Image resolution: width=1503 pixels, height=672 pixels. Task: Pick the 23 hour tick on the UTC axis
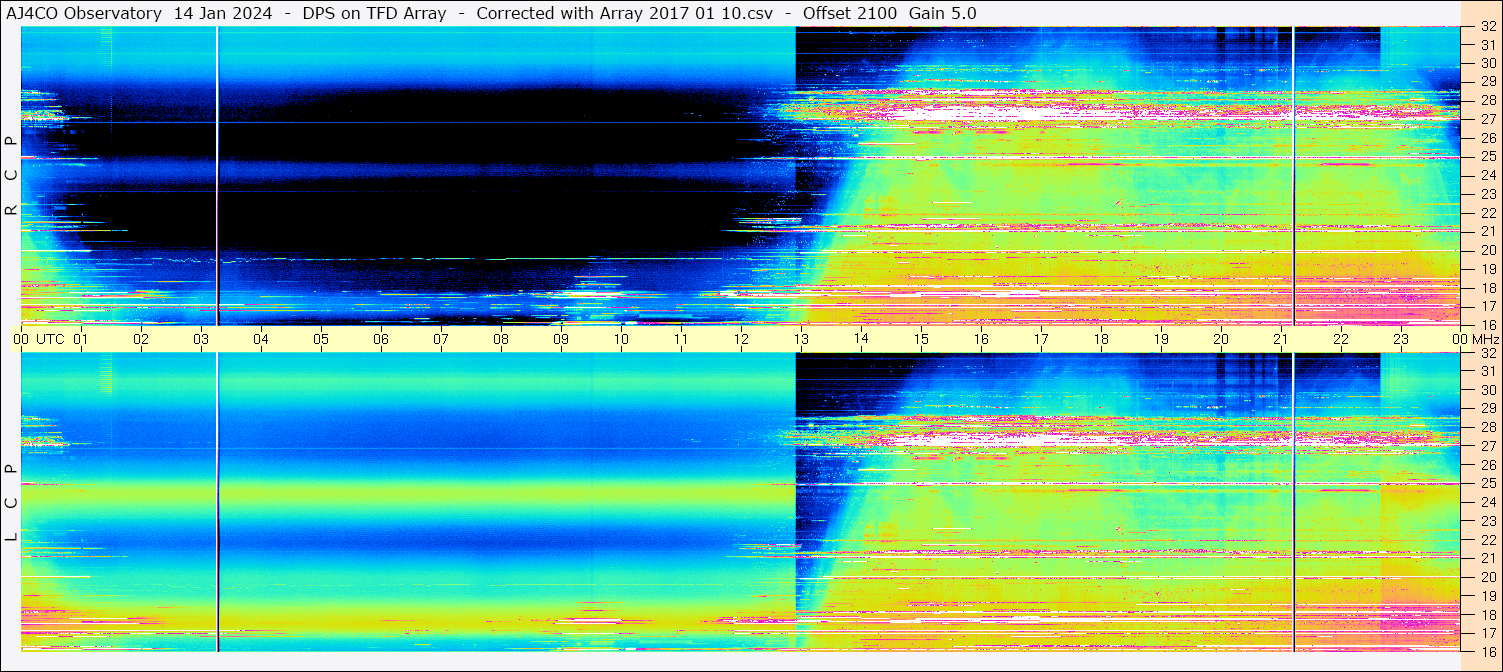point(1401,339)
